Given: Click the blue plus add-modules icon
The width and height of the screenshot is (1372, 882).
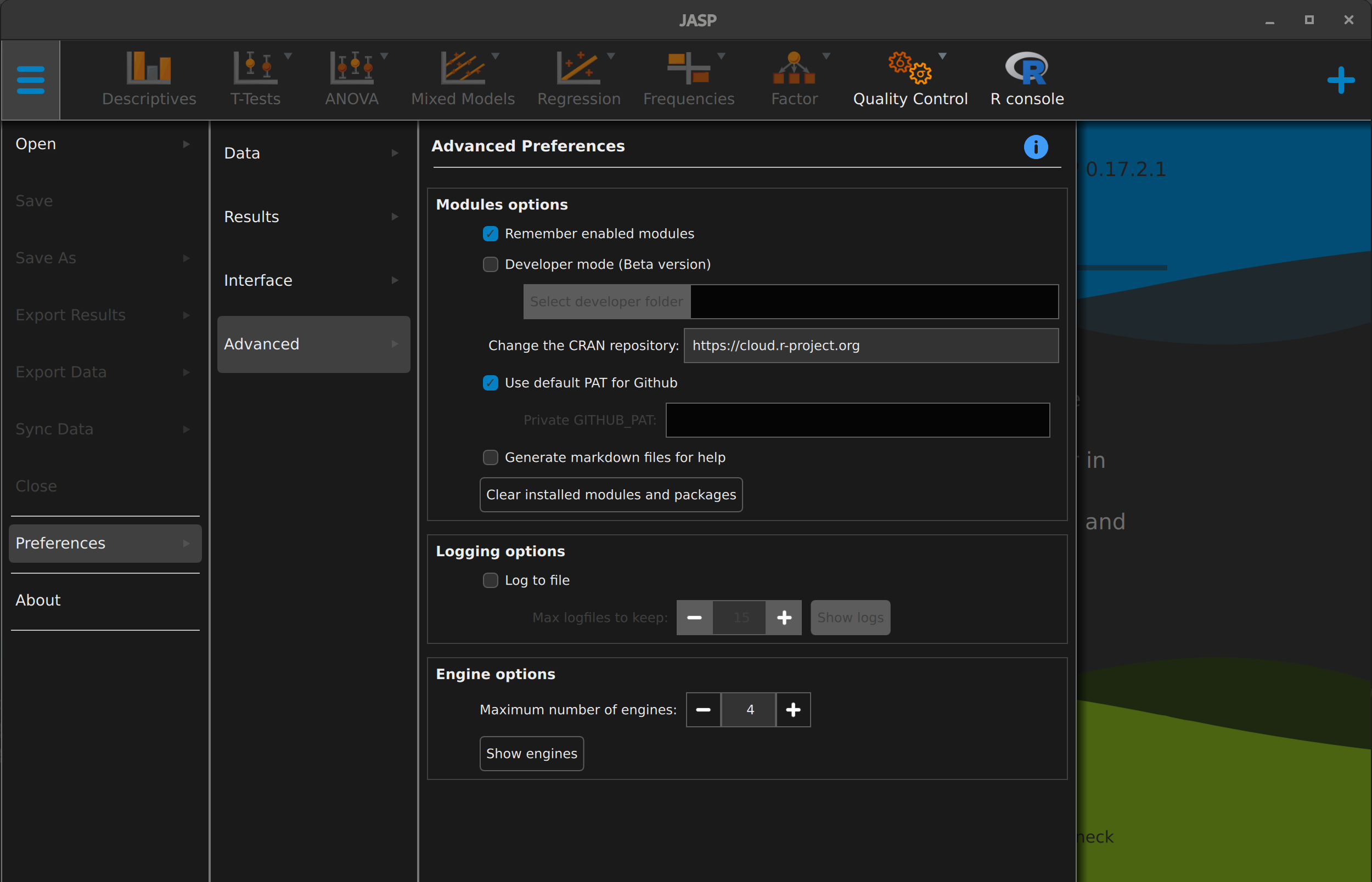Looking at the screenshot, I should tap(1341, 80).
